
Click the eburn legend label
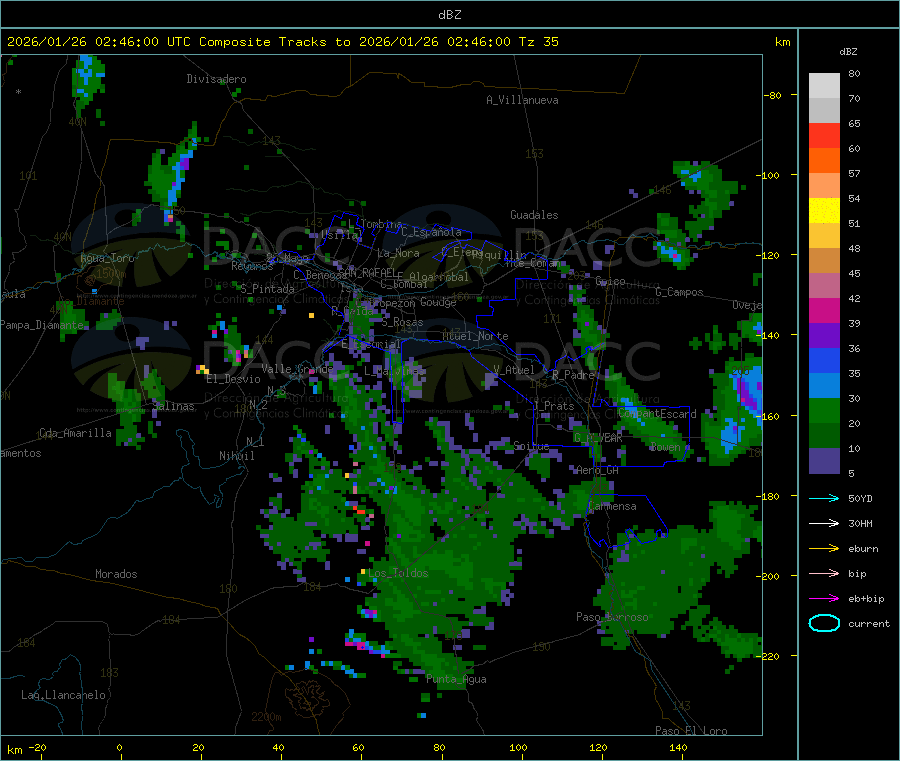[x=863, y=548]
